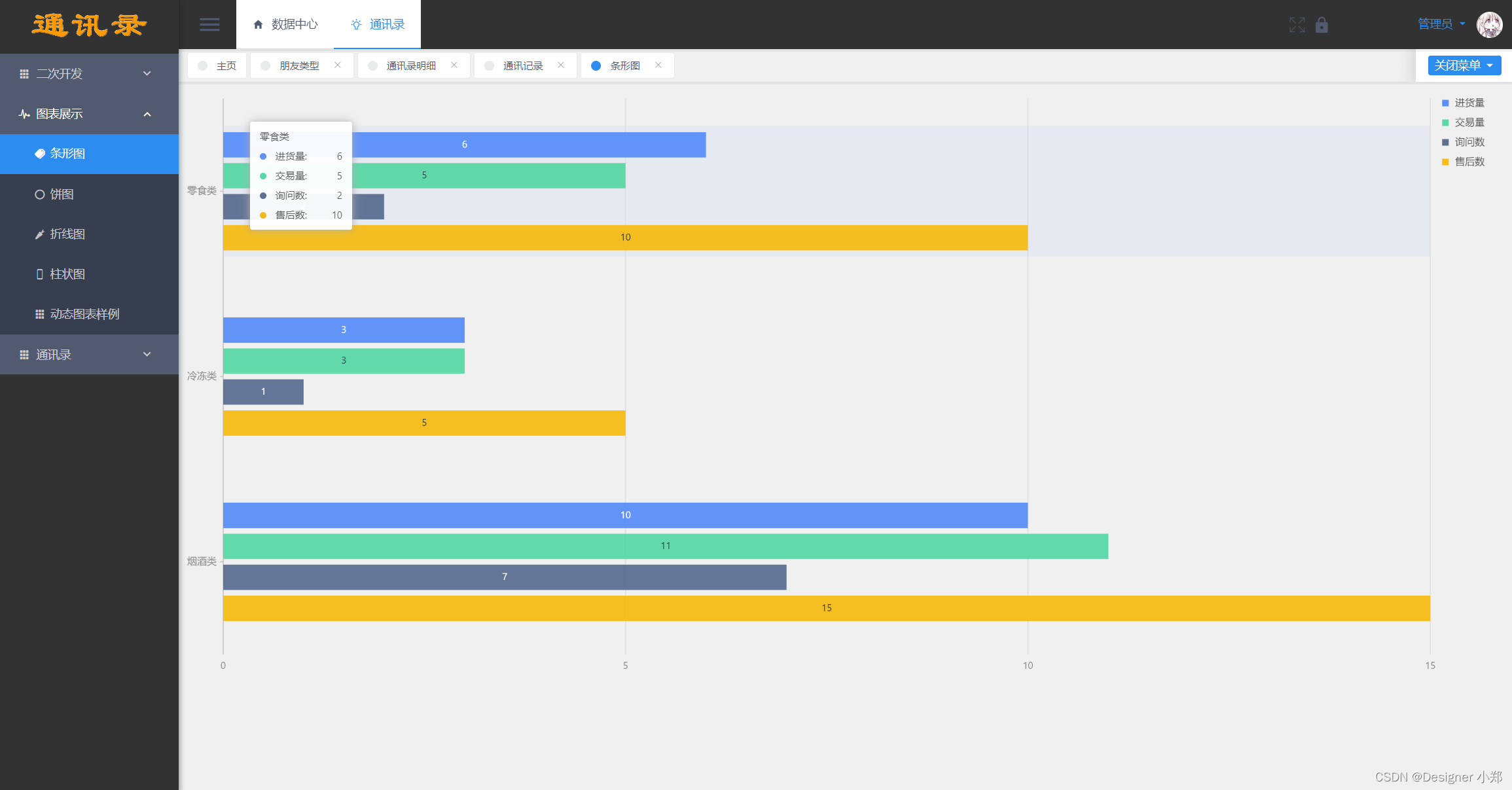This screenshot has width=1512, height=790.
Task: Open 饼图 pie chart sidebar item
Action: 62,194
